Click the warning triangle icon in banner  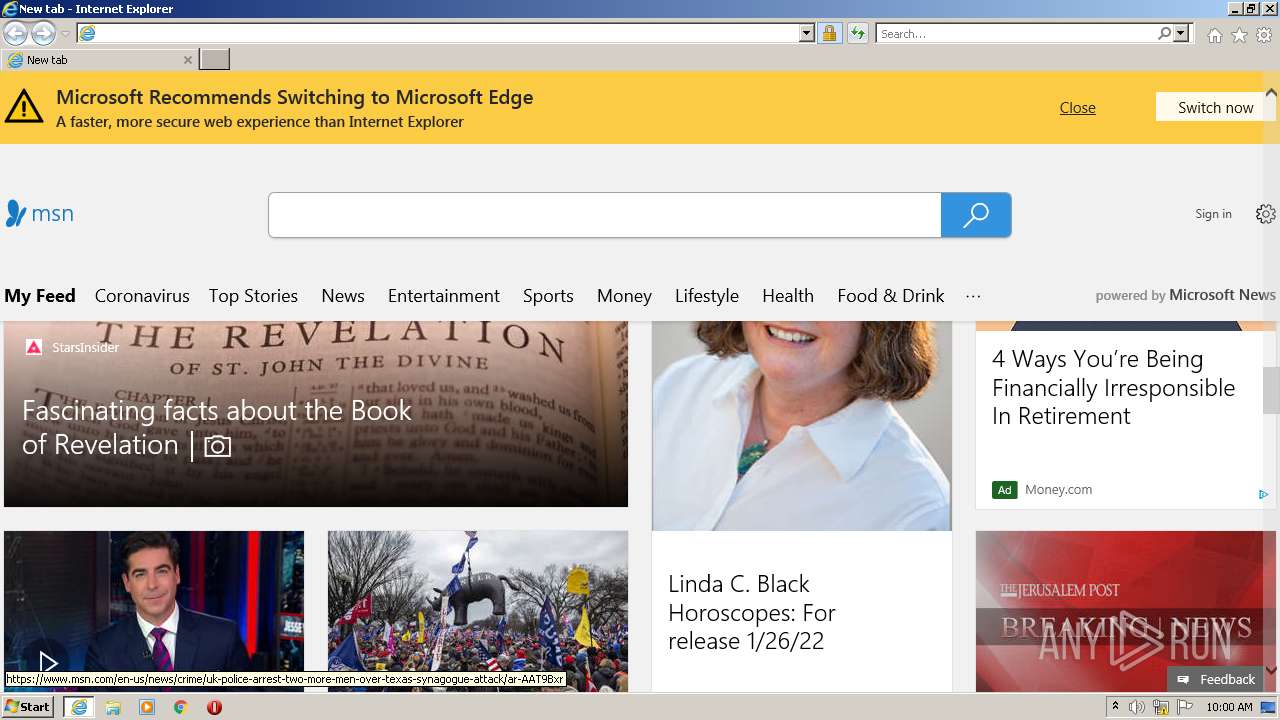tap(24, 106)
